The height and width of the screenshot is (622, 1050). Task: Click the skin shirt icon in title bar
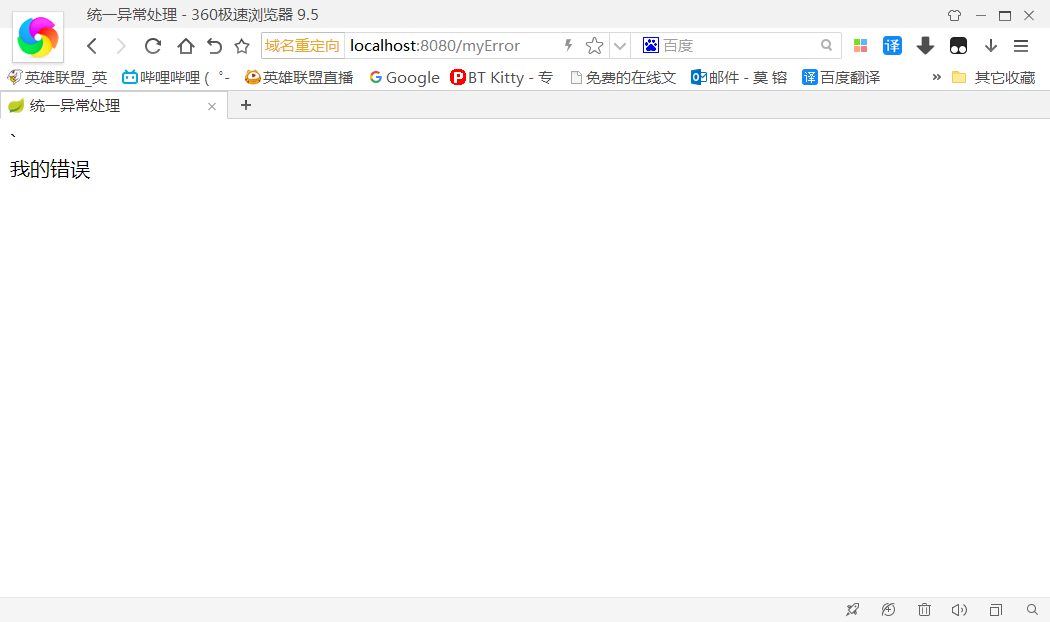click(x=954, y=15)
